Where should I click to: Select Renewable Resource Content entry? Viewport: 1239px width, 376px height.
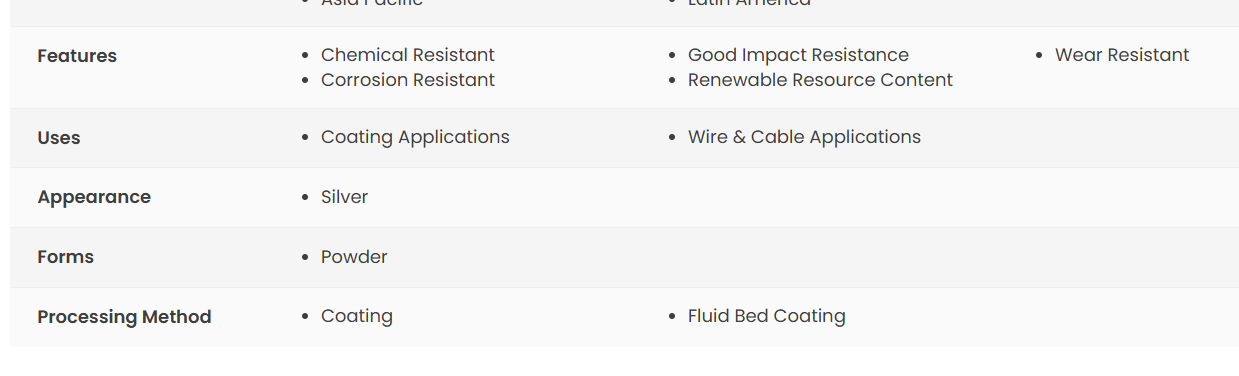pos(820,80)
